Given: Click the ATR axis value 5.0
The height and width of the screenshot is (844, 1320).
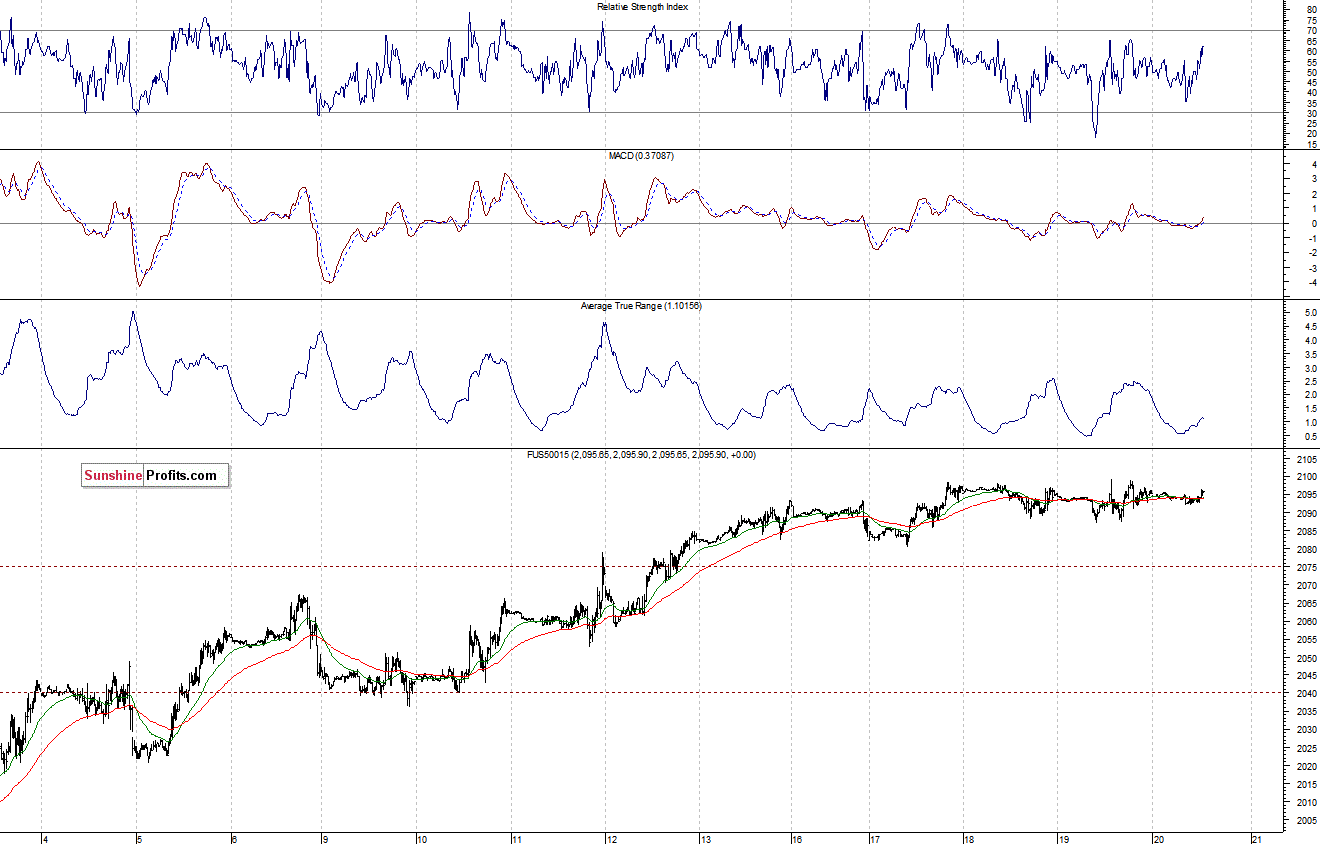Looking at the screenshot, I should [x=1309, y=313].
